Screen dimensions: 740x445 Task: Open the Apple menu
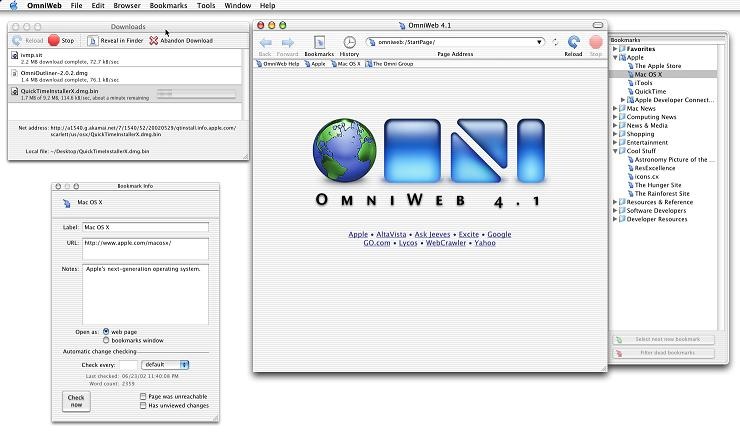point(13,6)
